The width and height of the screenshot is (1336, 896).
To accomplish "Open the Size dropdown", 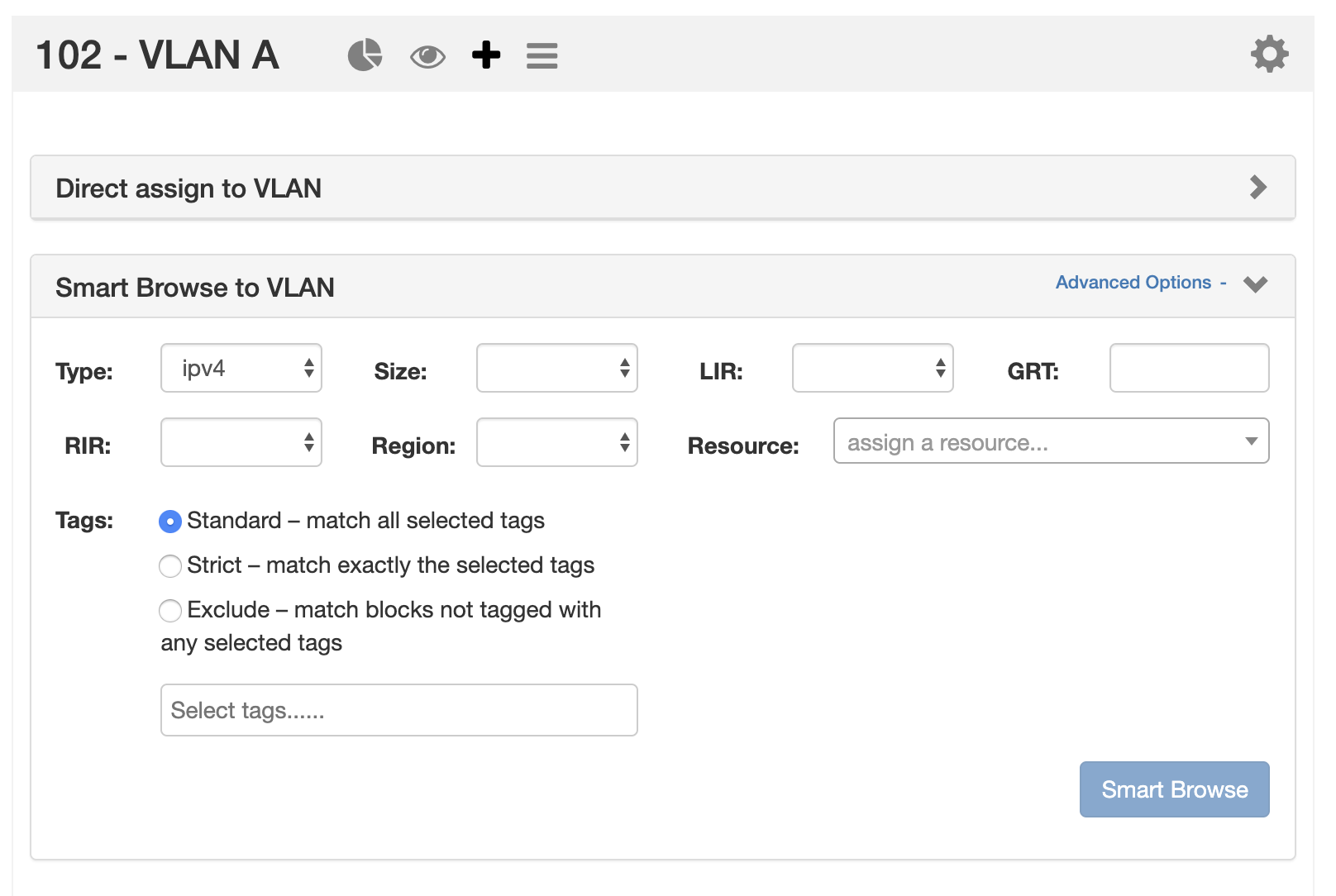I will coord(556,369).
